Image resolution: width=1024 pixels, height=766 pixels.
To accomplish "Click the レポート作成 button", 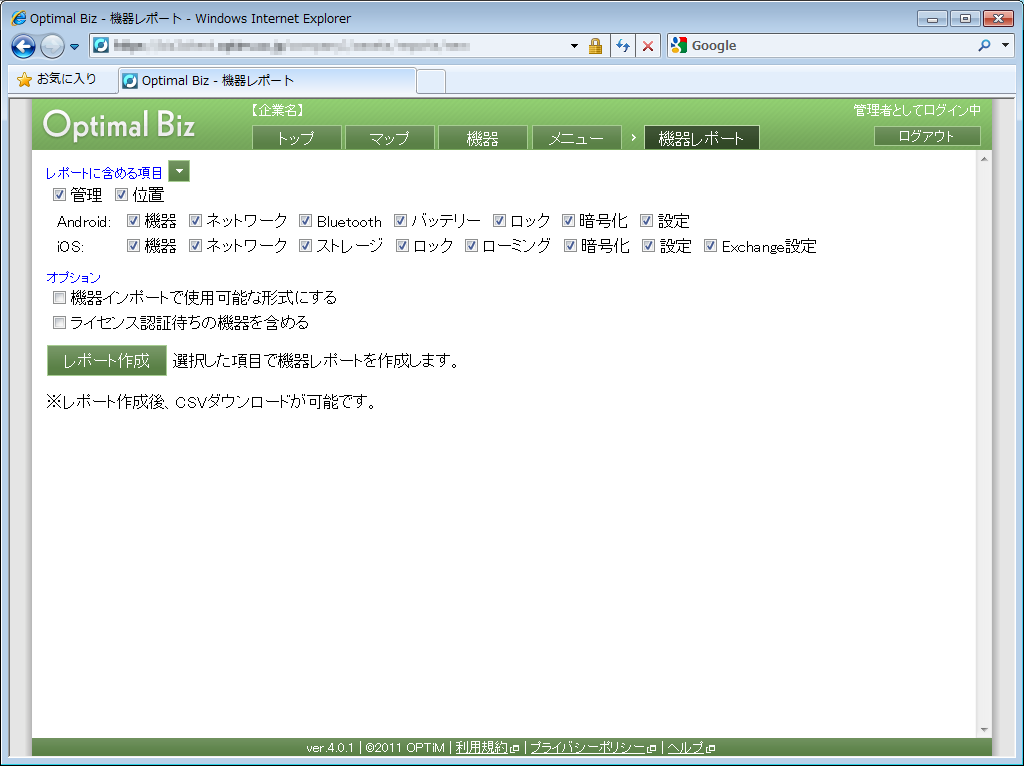I will 106,360.
